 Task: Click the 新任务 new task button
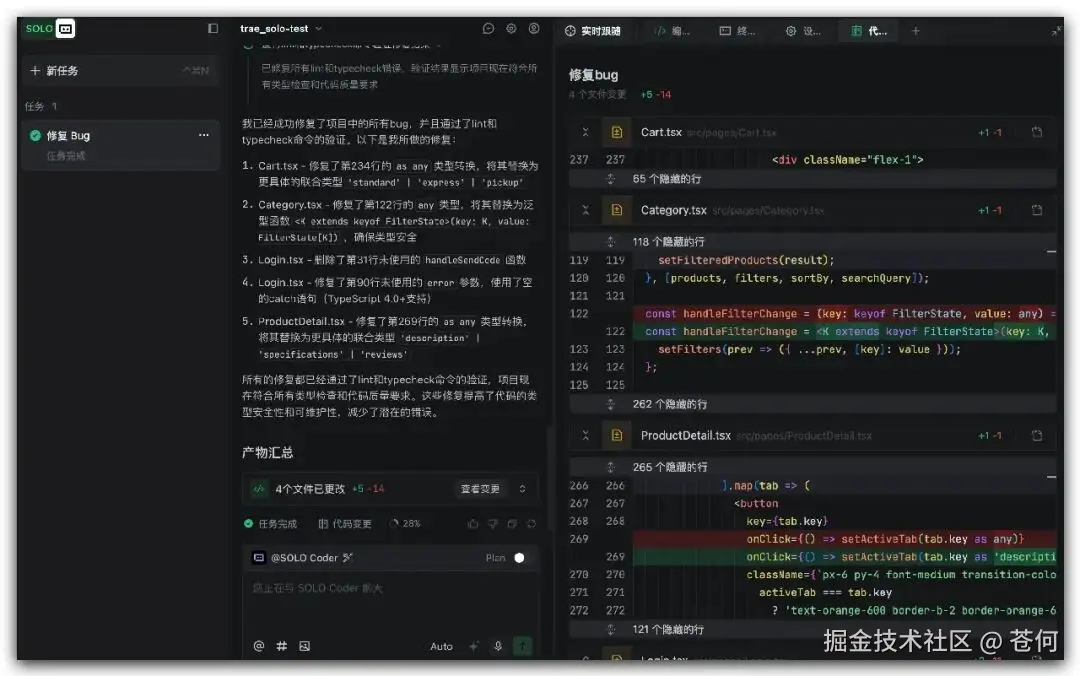(63, 70)
